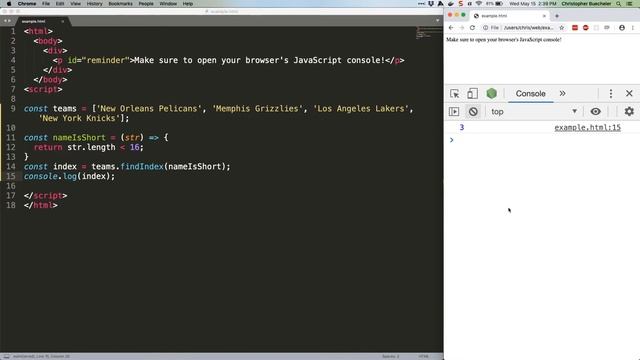640x360 pixels.
Task: Click console output value 3
Action: point(462,127)
